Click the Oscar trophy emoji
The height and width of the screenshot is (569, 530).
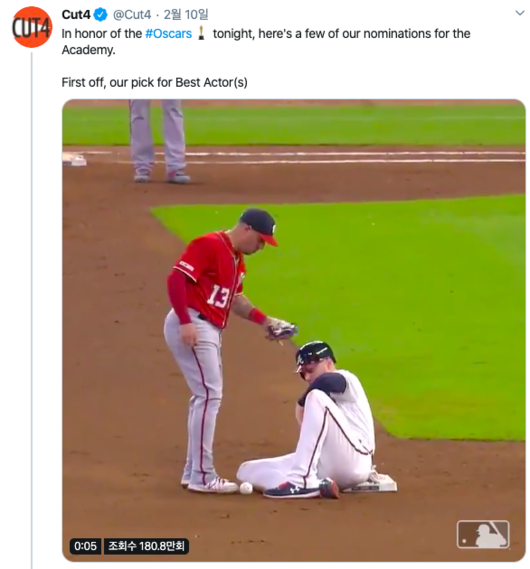pyautogui.click(x=202, y=33)
